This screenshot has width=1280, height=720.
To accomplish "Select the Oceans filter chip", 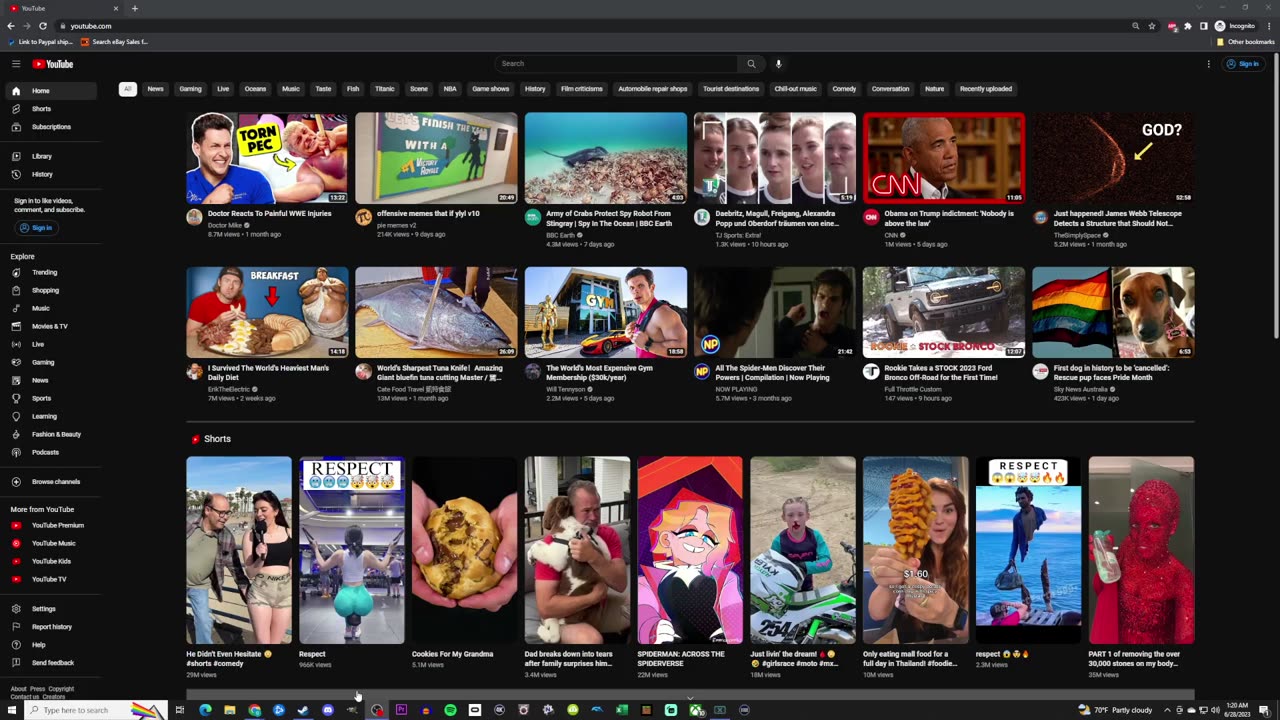I will [x=255, y=89].
